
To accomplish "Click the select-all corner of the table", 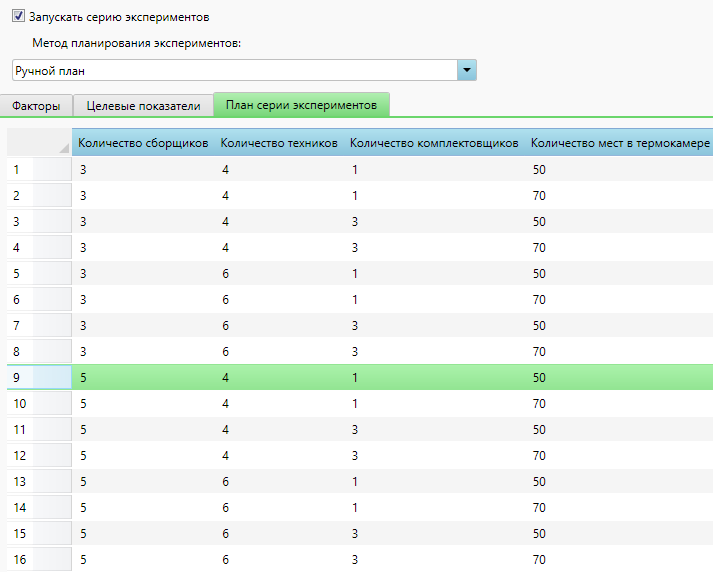I will click(38, 143).
